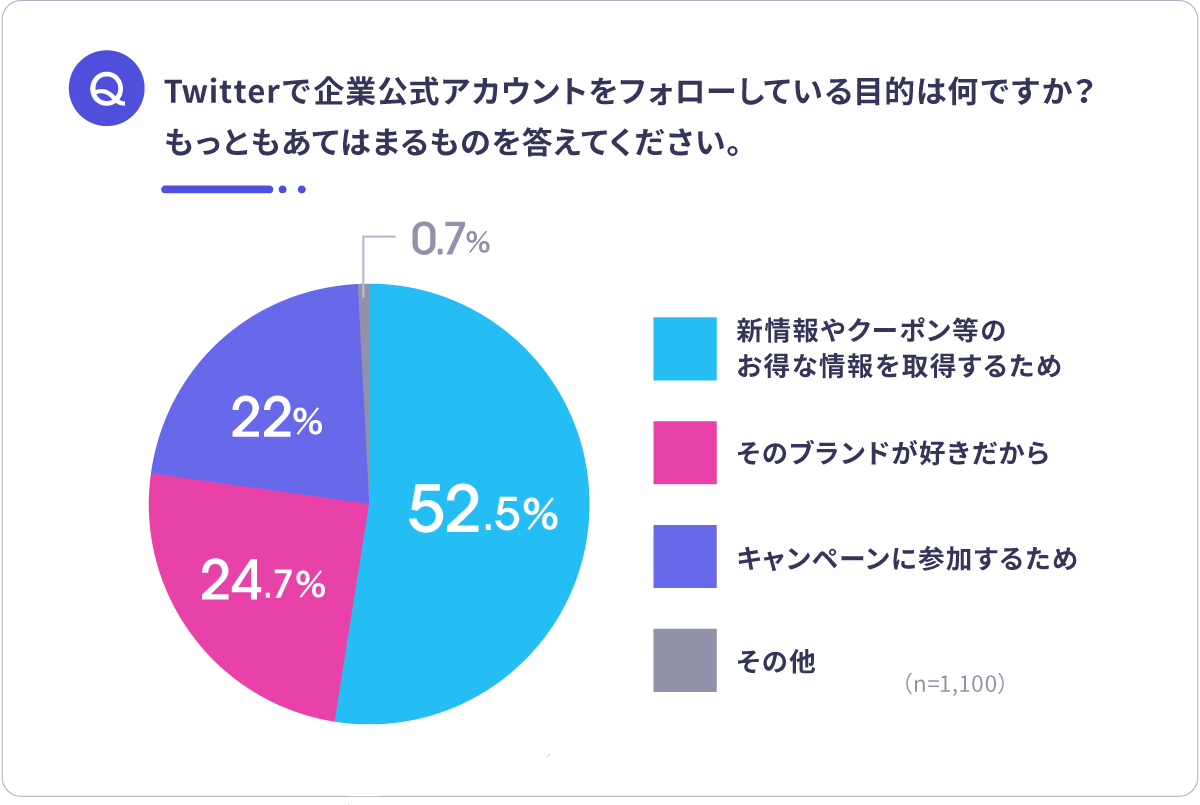Click the 52.5% percentage text

[x=482, y=511]
